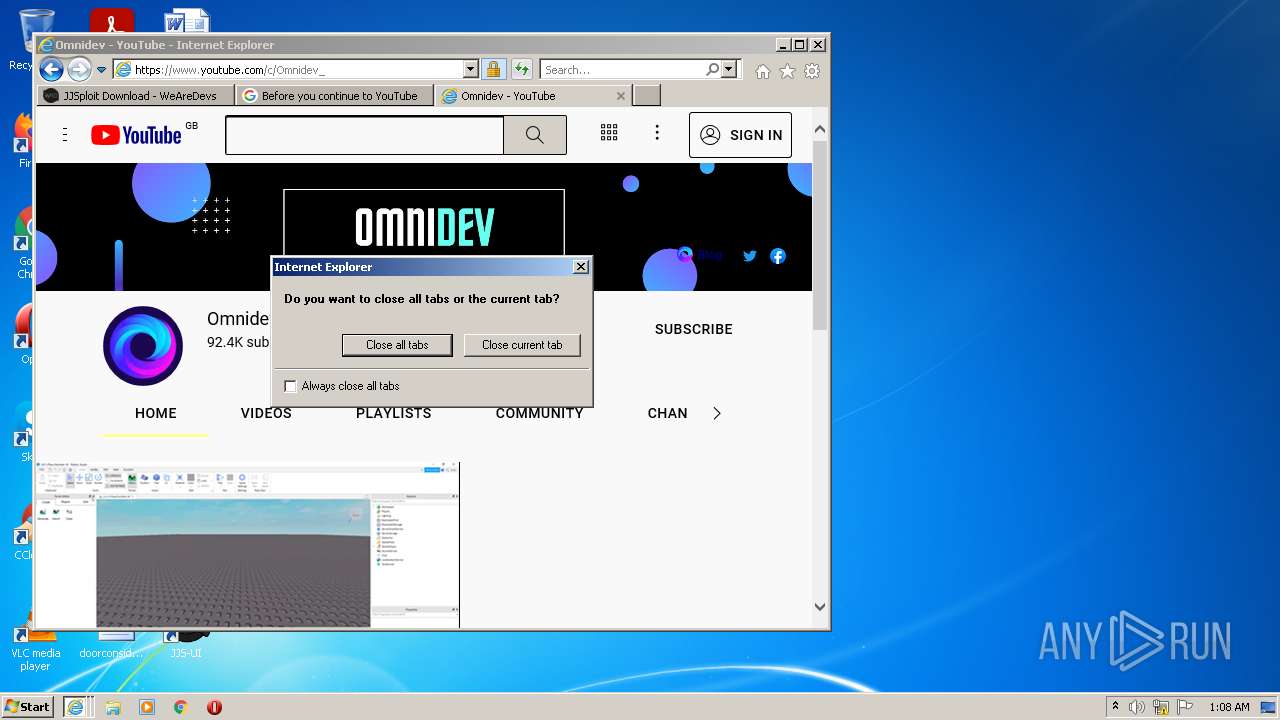The height and width of the screenshot is (720, 1280).
Task: Open the Windows Start button
Action: click(27, 707)
